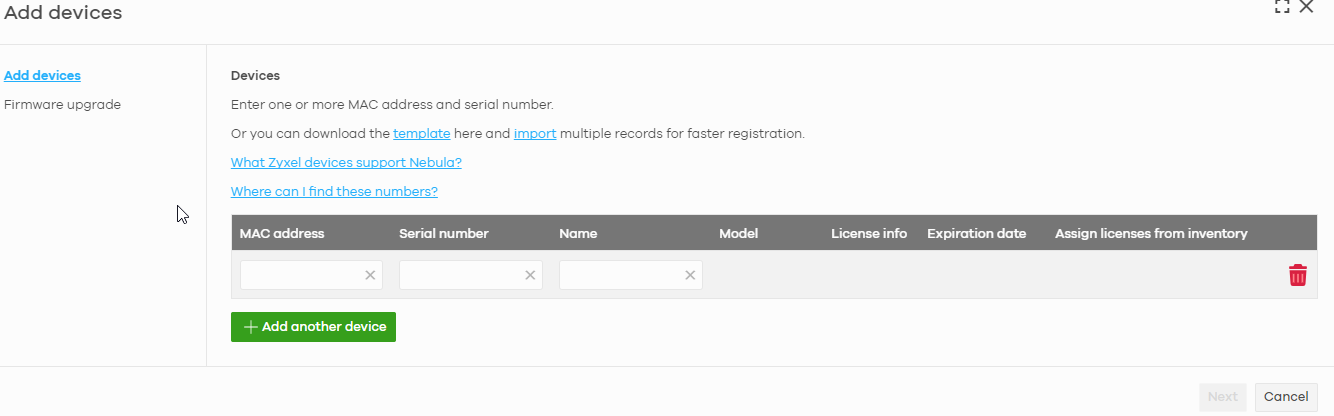Viewport: 1334px width, 416px height.
Task: Expand dialog to full screen
Action: click(x=1282, y=7)
